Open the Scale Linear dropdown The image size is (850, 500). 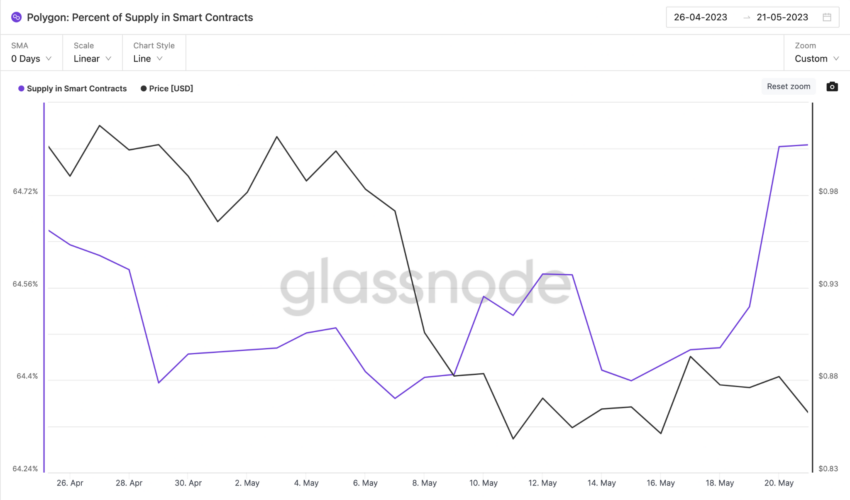pos(93,53)
